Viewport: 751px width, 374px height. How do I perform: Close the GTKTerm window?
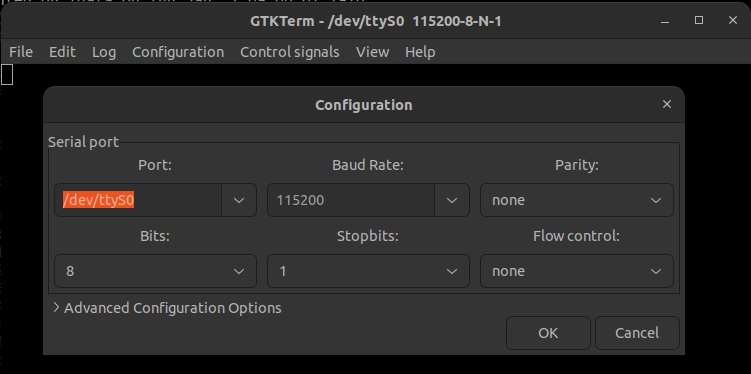coord(732,20)
